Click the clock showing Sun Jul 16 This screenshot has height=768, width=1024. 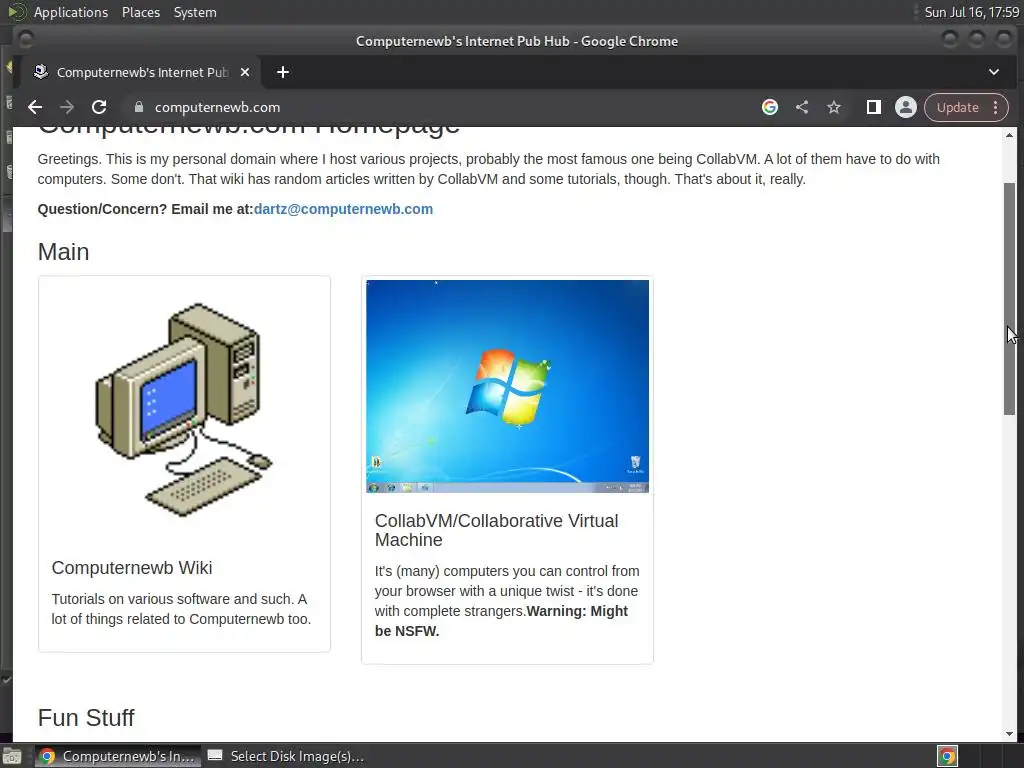click(972, 12)
